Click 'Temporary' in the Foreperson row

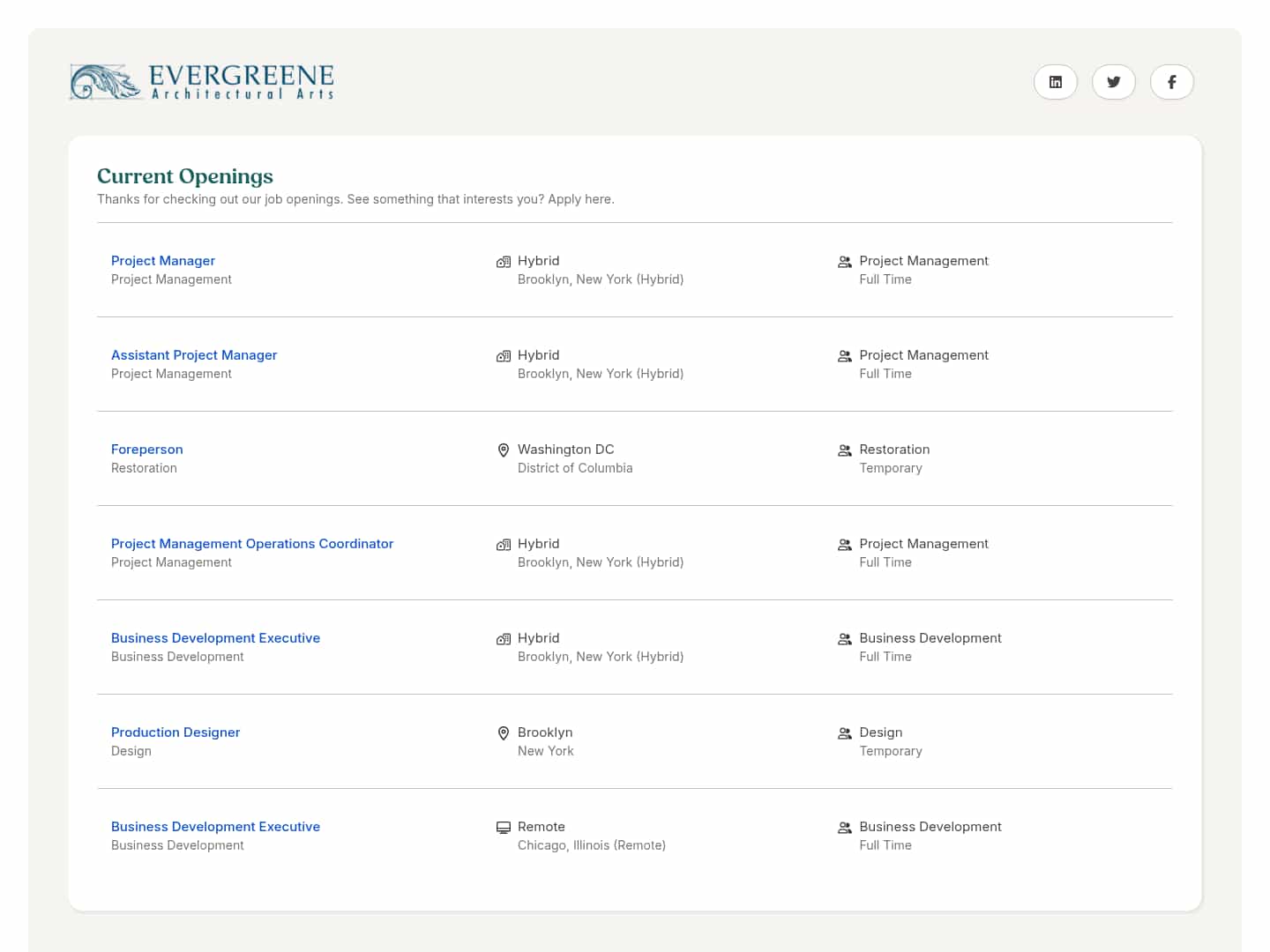[x=891, y=468]
